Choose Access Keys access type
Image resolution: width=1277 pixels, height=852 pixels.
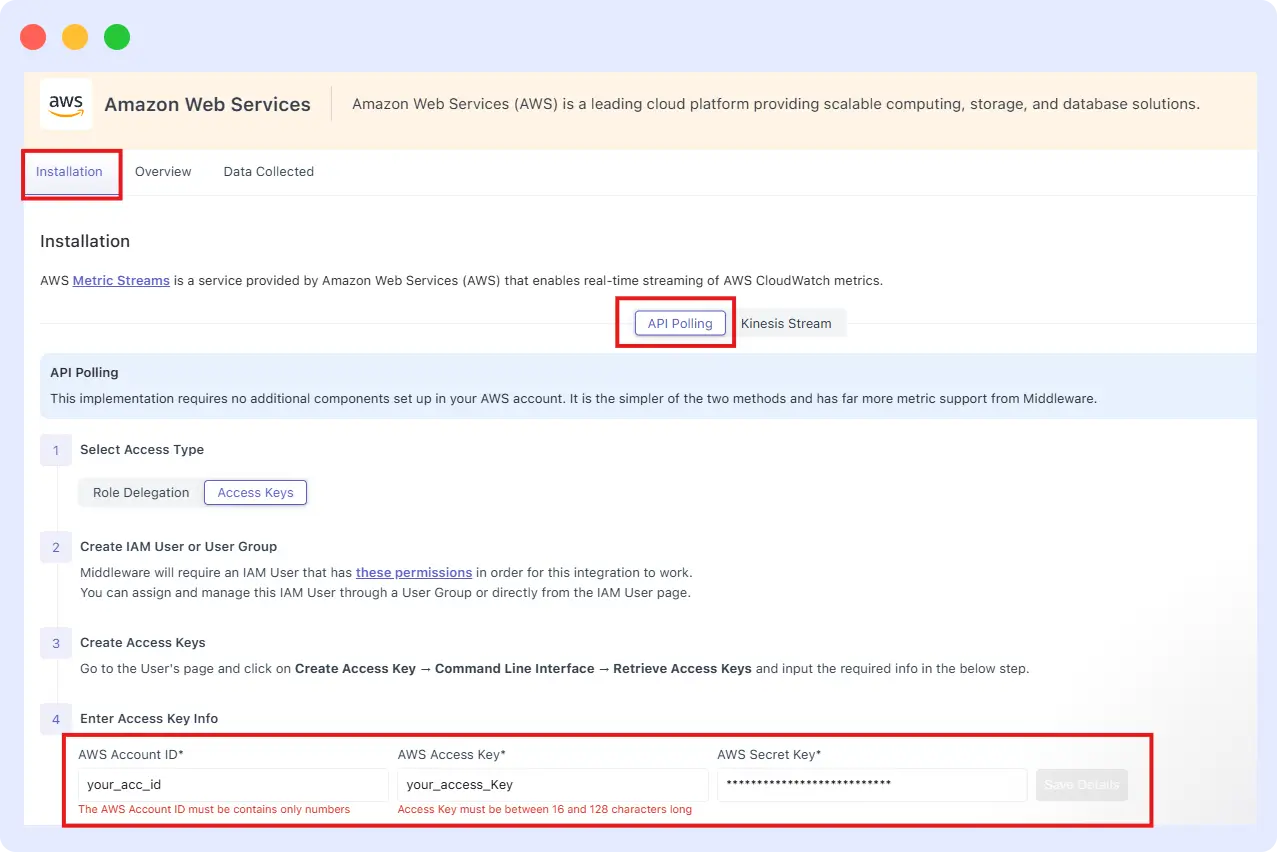coord(256,492)
